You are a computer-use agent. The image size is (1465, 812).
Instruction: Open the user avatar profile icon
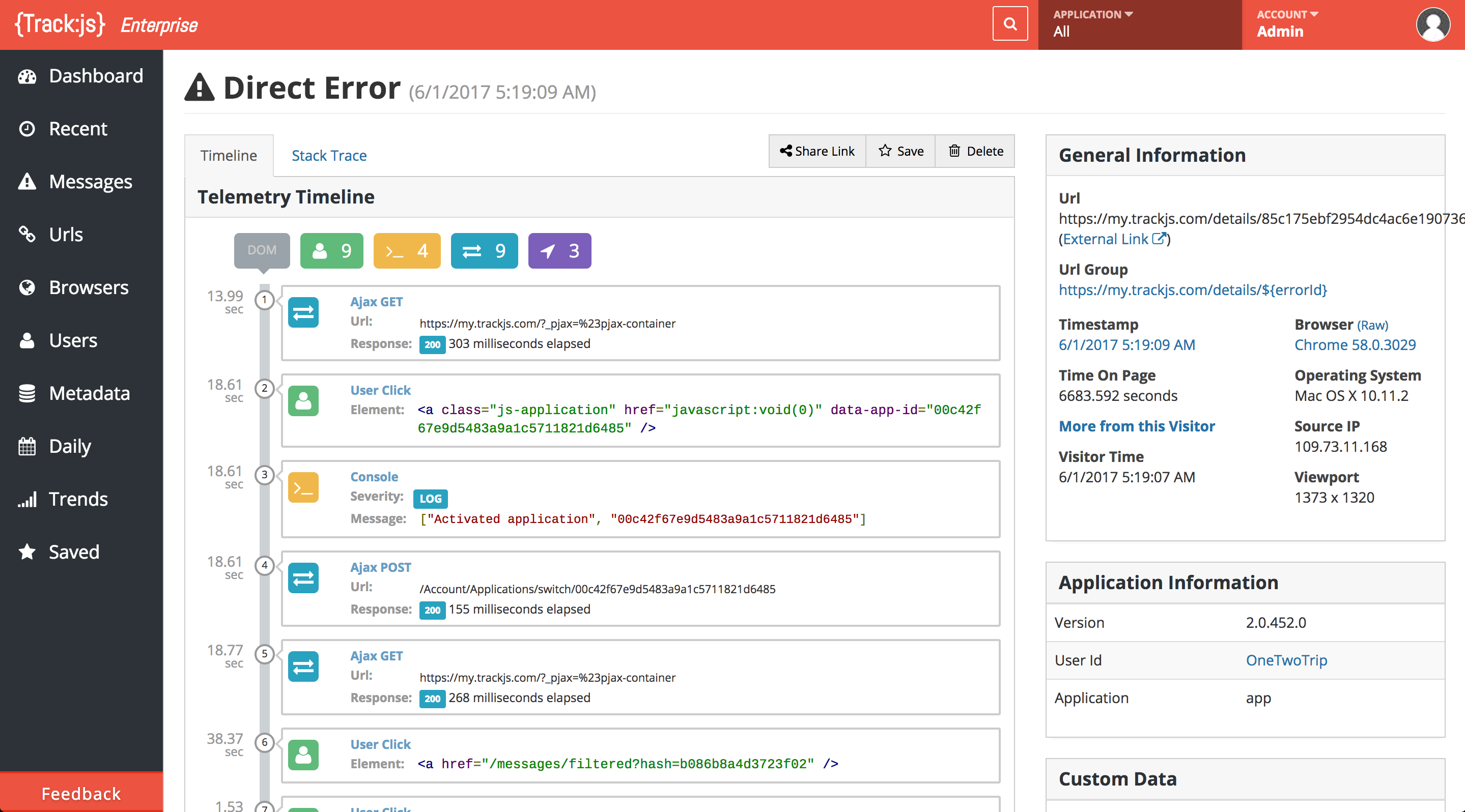(x=1432, y=24)
